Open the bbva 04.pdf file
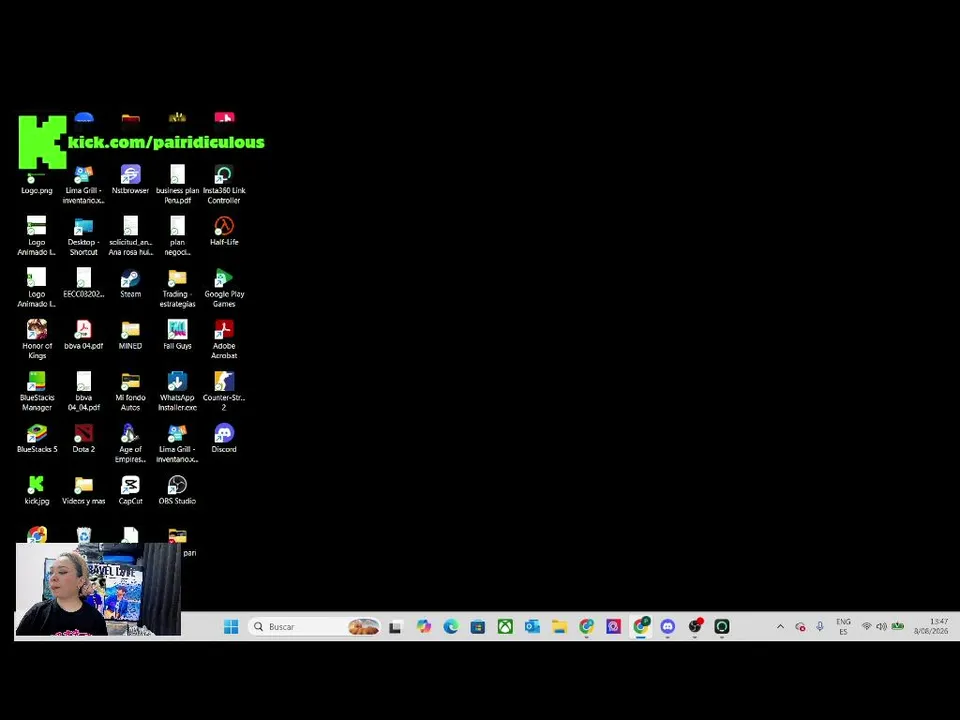The height and width of the screenshot is (720, 960). (83, 335)
